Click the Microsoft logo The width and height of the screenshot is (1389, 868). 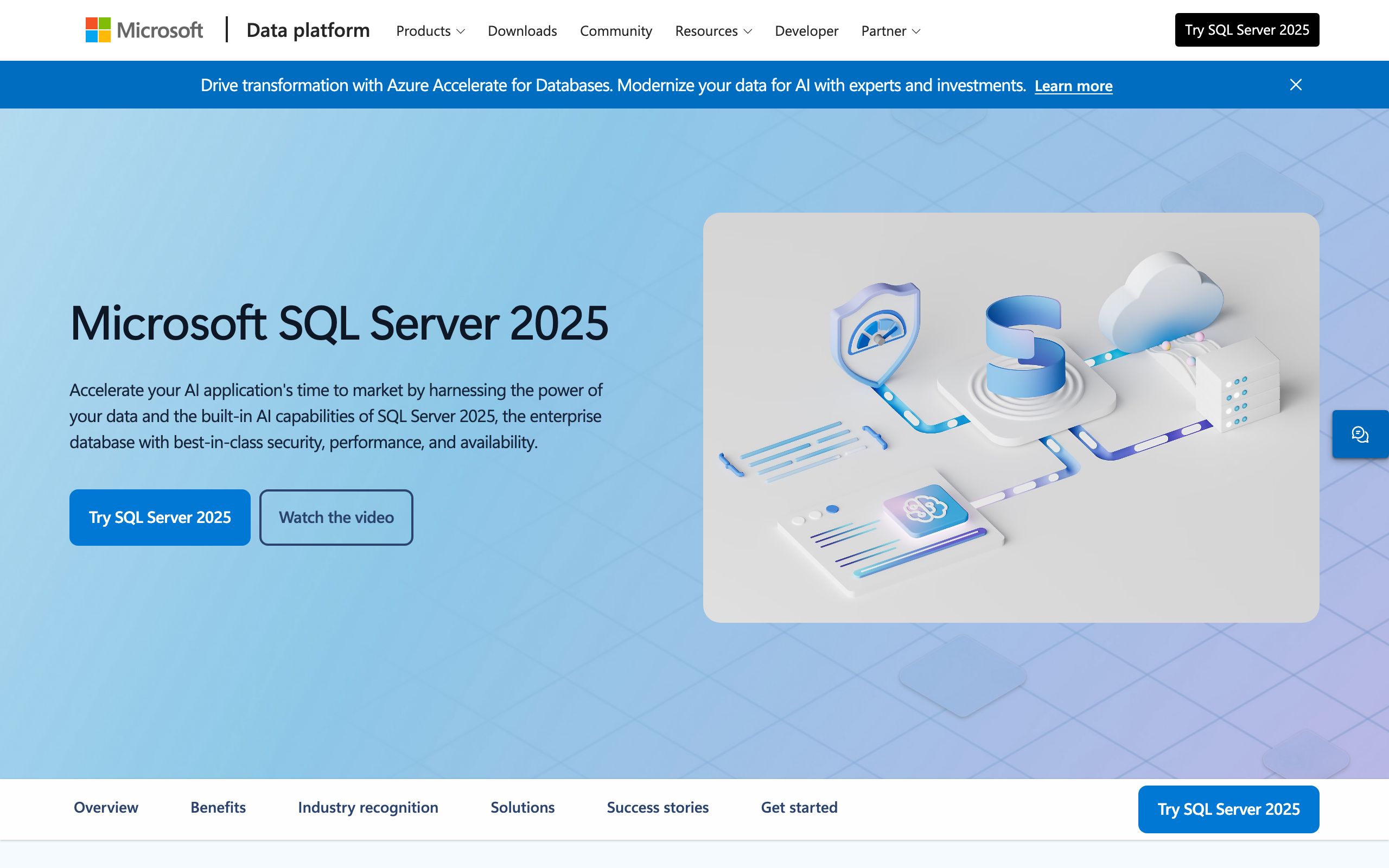[144, 30]
